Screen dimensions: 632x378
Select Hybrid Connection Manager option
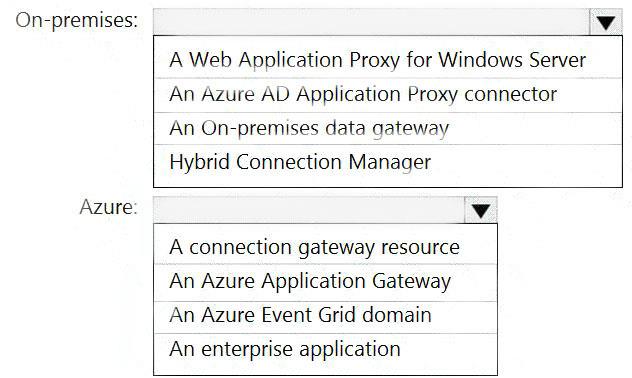[x=388, y=162]
